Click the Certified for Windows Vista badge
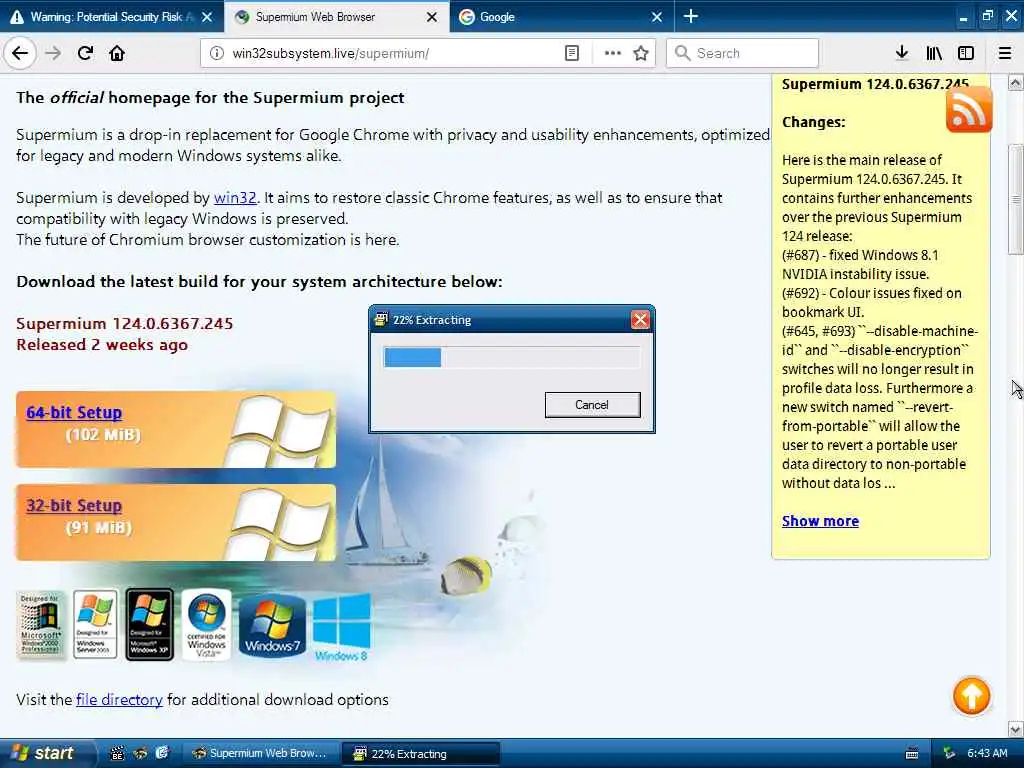The image size is (1024, 768). pyautogui.click(x=206, y=625)
